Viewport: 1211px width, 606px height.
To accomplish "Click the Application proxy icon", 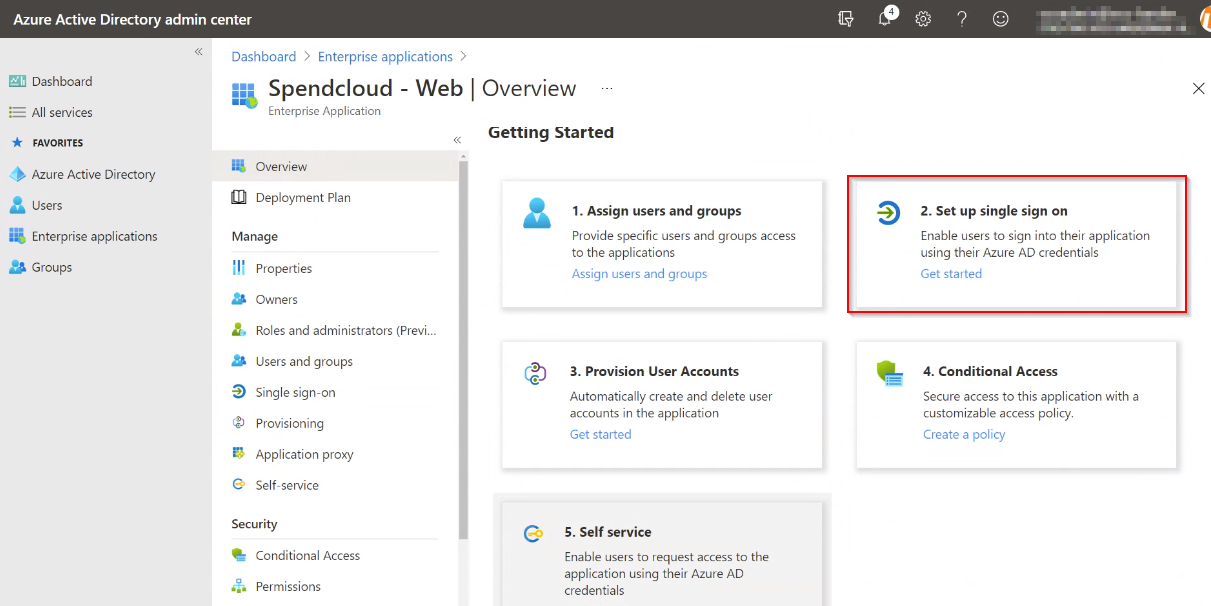I will (239, 454).
